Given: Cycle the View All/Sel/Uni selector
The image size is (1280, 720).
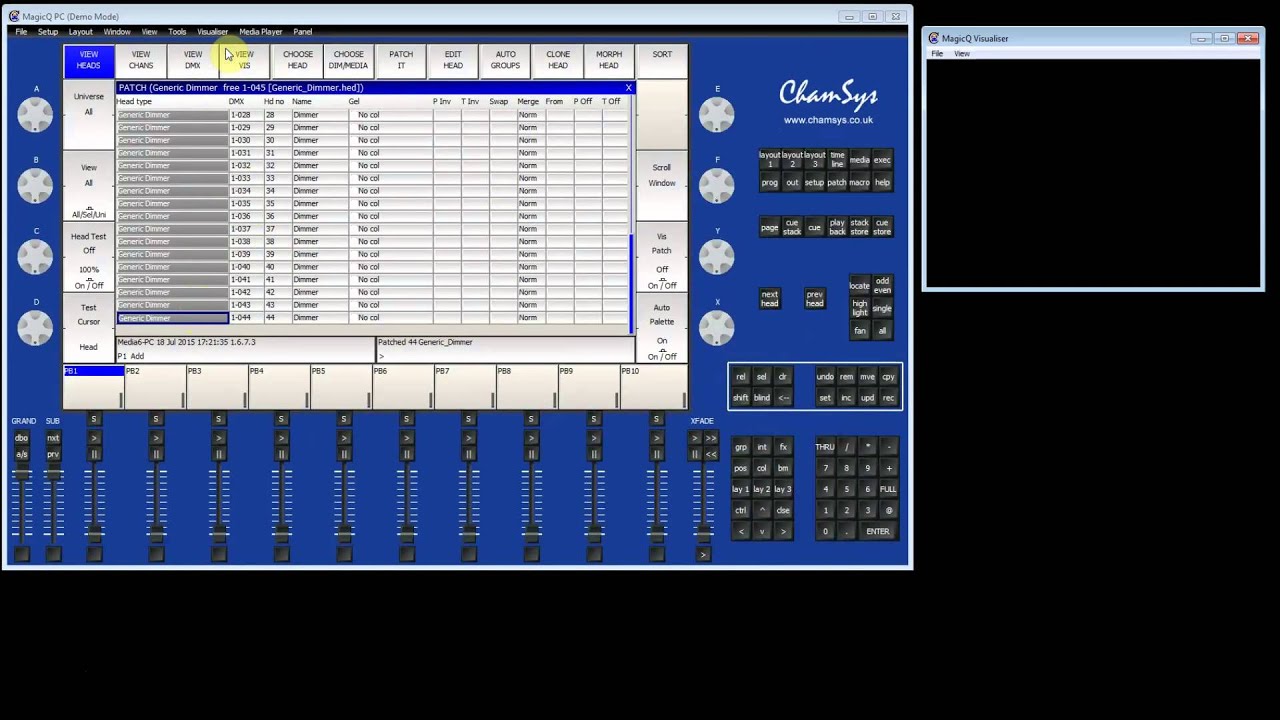Looking at the screenshot, I should click(x=89, y=186).
